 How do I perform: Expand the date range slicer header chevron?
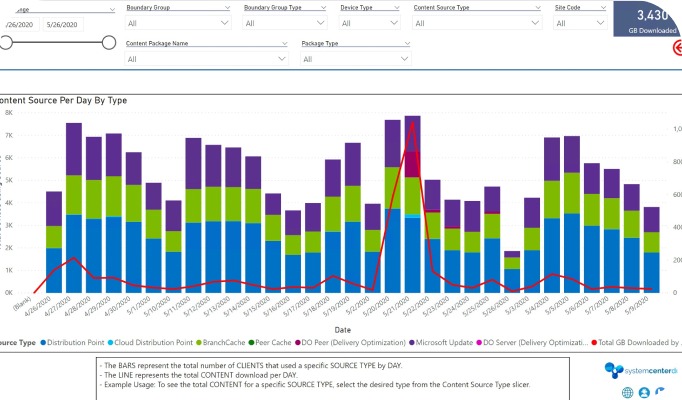pos(112,10)
